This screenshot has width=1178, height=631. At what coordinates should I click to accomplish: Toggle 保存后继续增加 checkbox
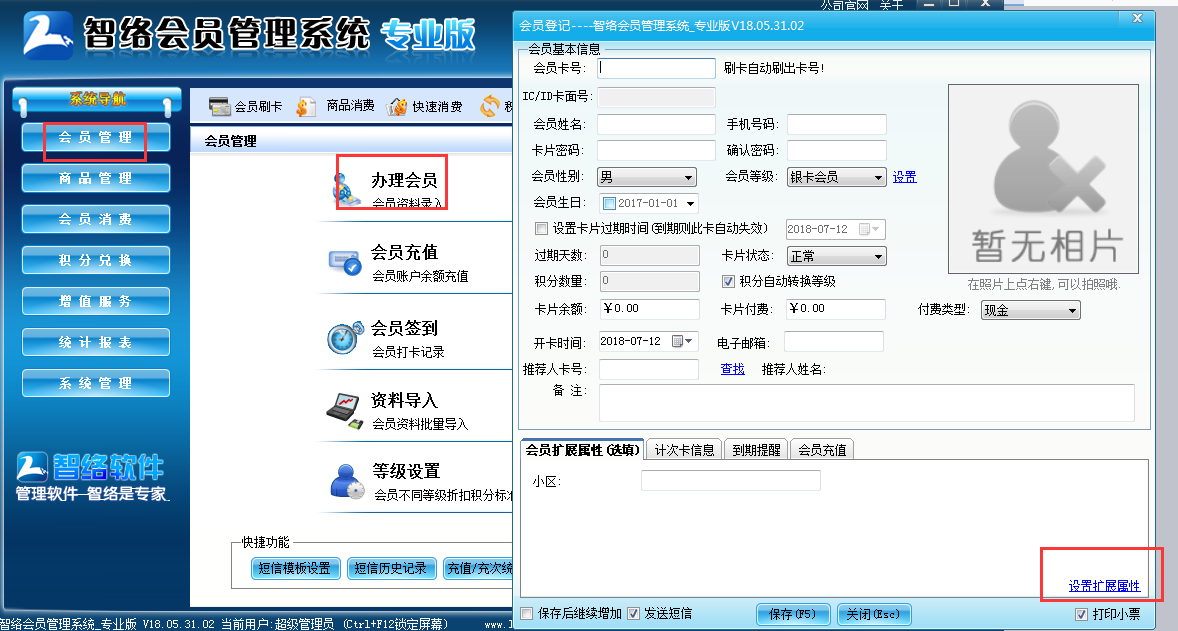(x=527, y=614)
